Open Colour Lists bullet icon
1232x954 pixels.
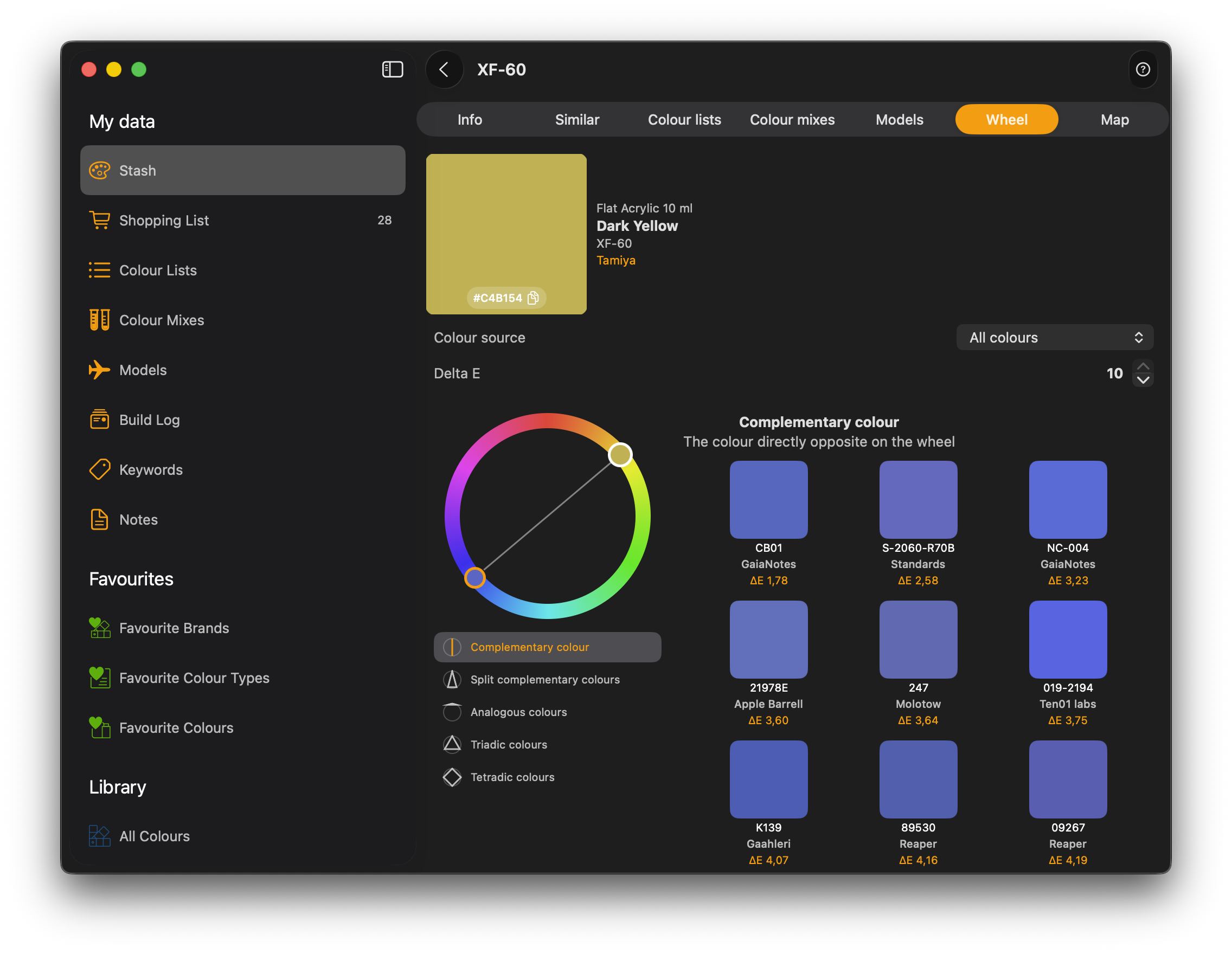click(100, 270)
